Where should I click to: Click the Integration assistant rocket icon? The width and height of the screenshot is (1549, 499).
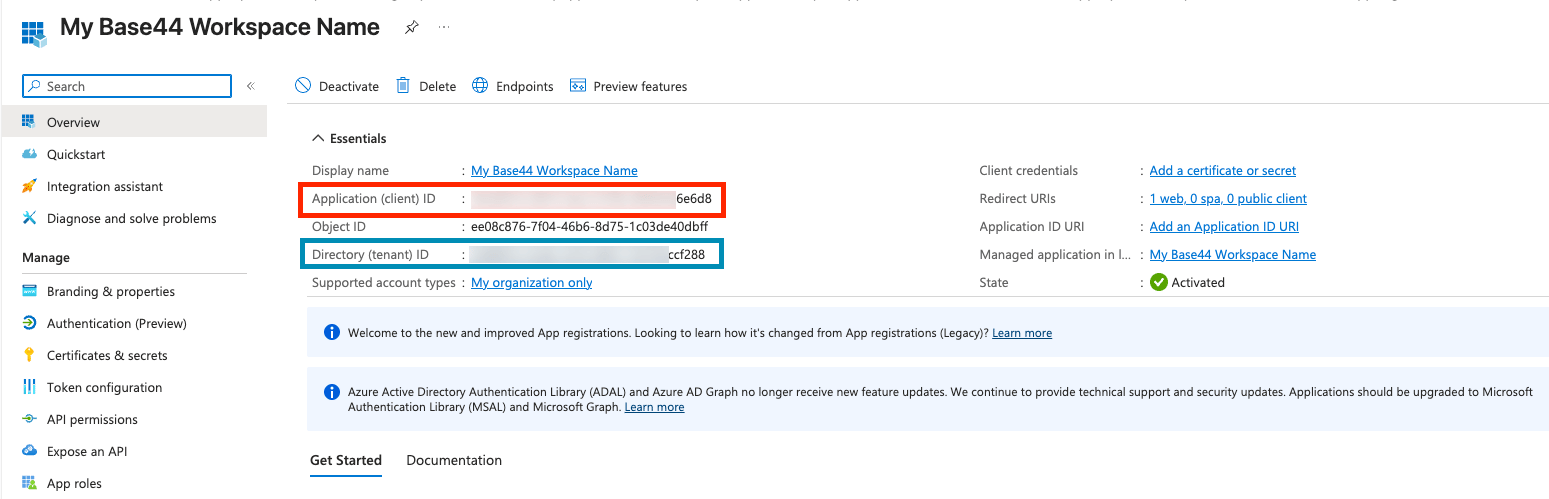click(29, 186)
